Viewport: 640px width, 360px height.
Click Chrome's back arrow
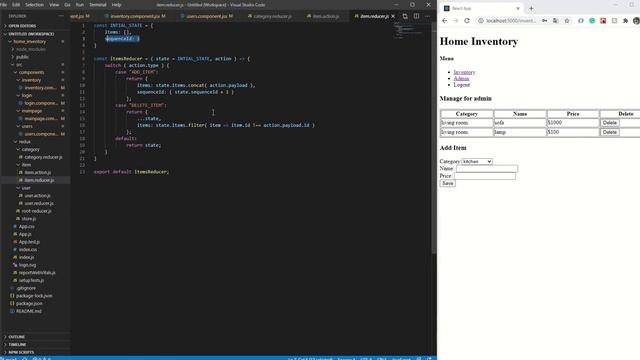444,21
